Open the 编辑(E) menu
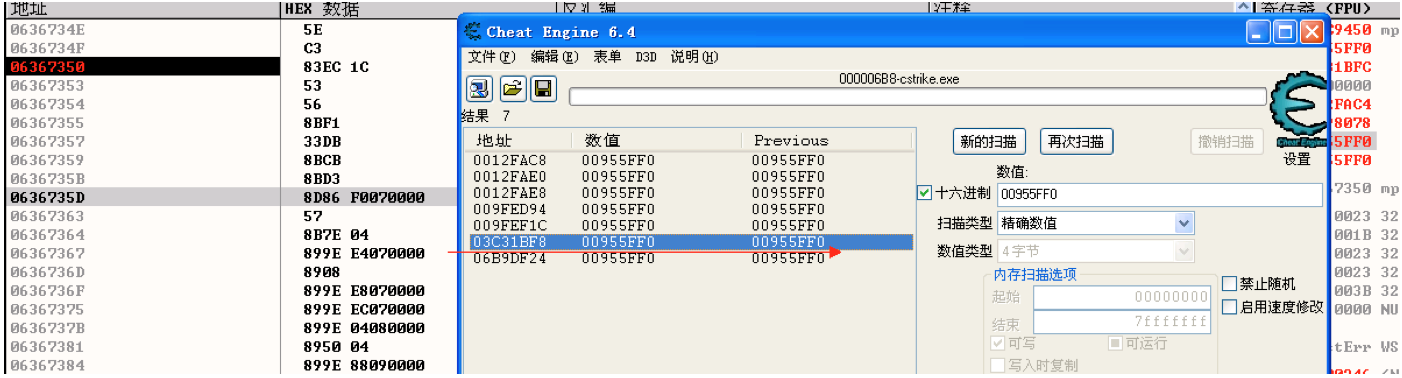The image size is (1402, 378). coord(555,57)
